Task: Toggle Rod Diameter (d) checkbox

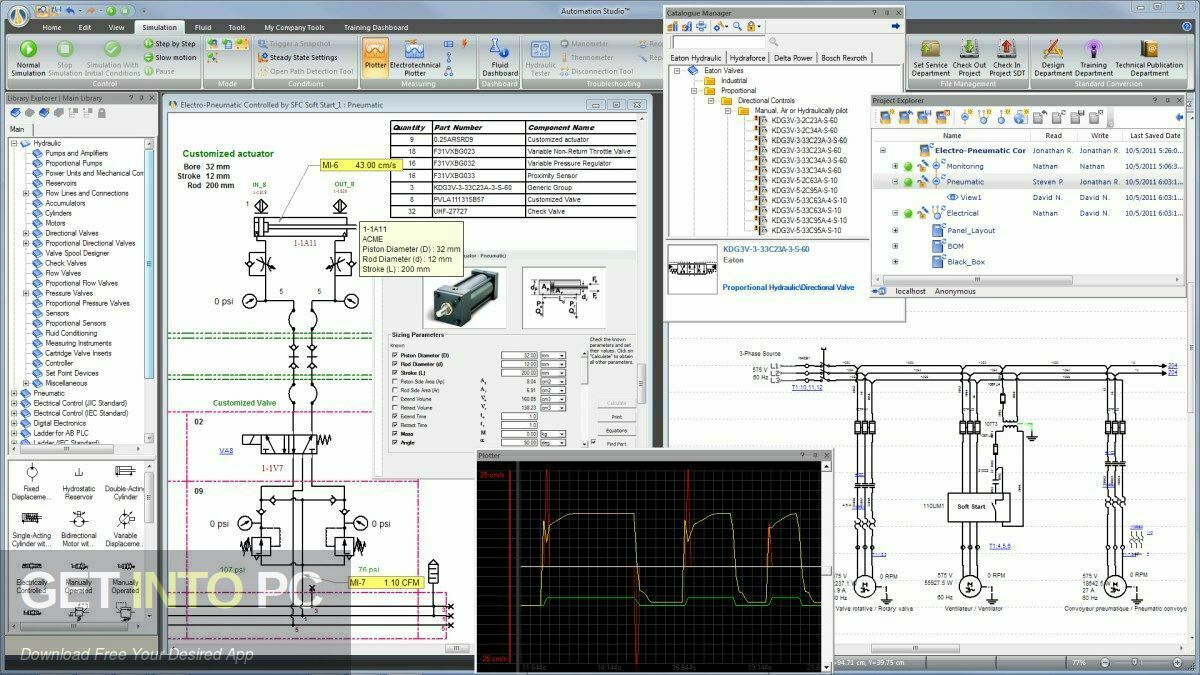Action: (x=395, y=364)
